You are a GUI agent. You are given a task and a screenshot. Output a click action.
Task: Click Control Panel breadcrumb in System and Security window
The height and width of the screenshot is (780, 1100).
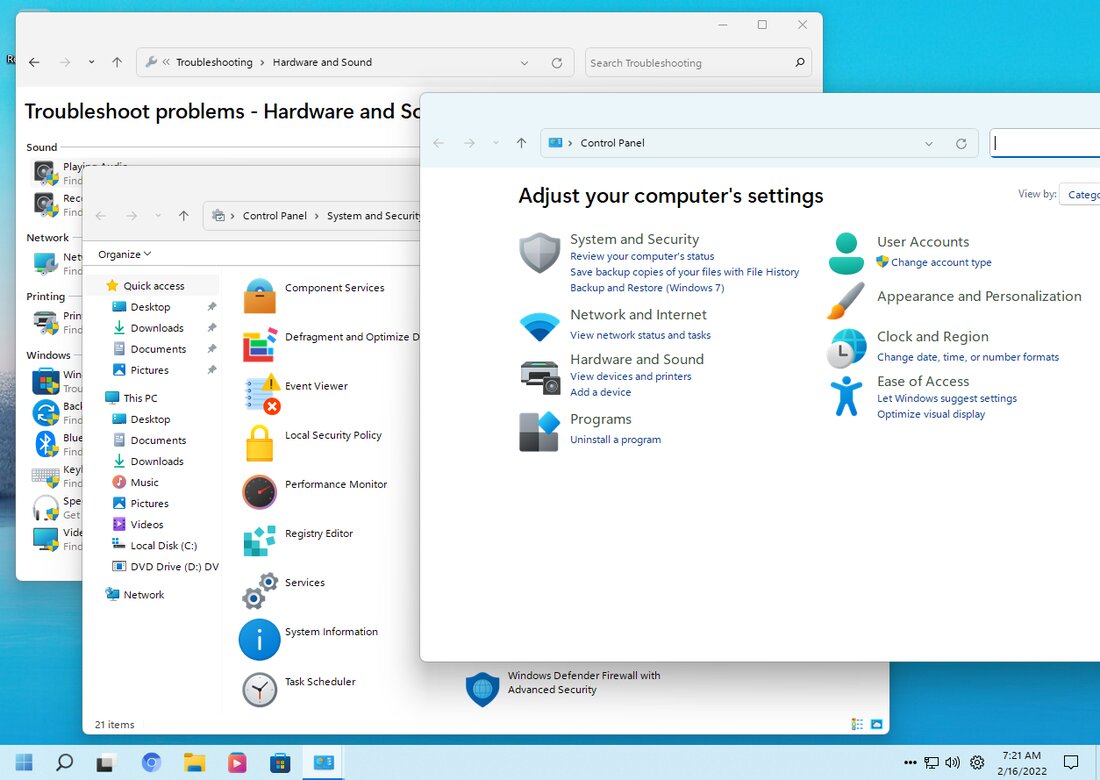(274, 216)
